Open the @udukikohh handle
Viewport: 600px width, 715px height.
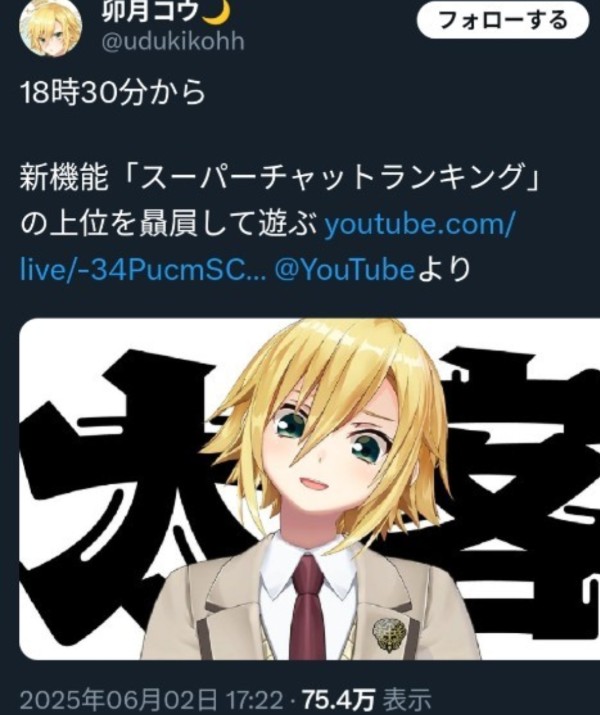tap(173, 42)
